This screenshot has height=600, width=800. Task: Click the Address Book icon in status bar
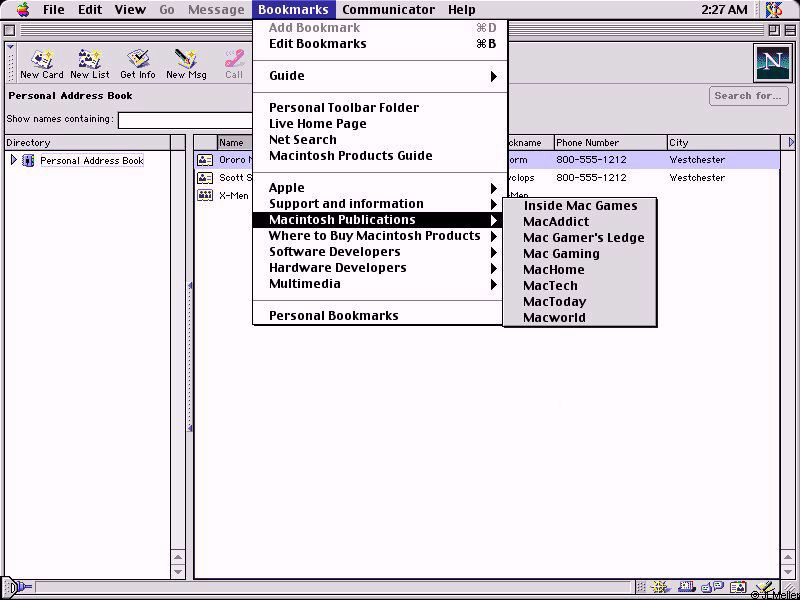(x=738, y=588)
